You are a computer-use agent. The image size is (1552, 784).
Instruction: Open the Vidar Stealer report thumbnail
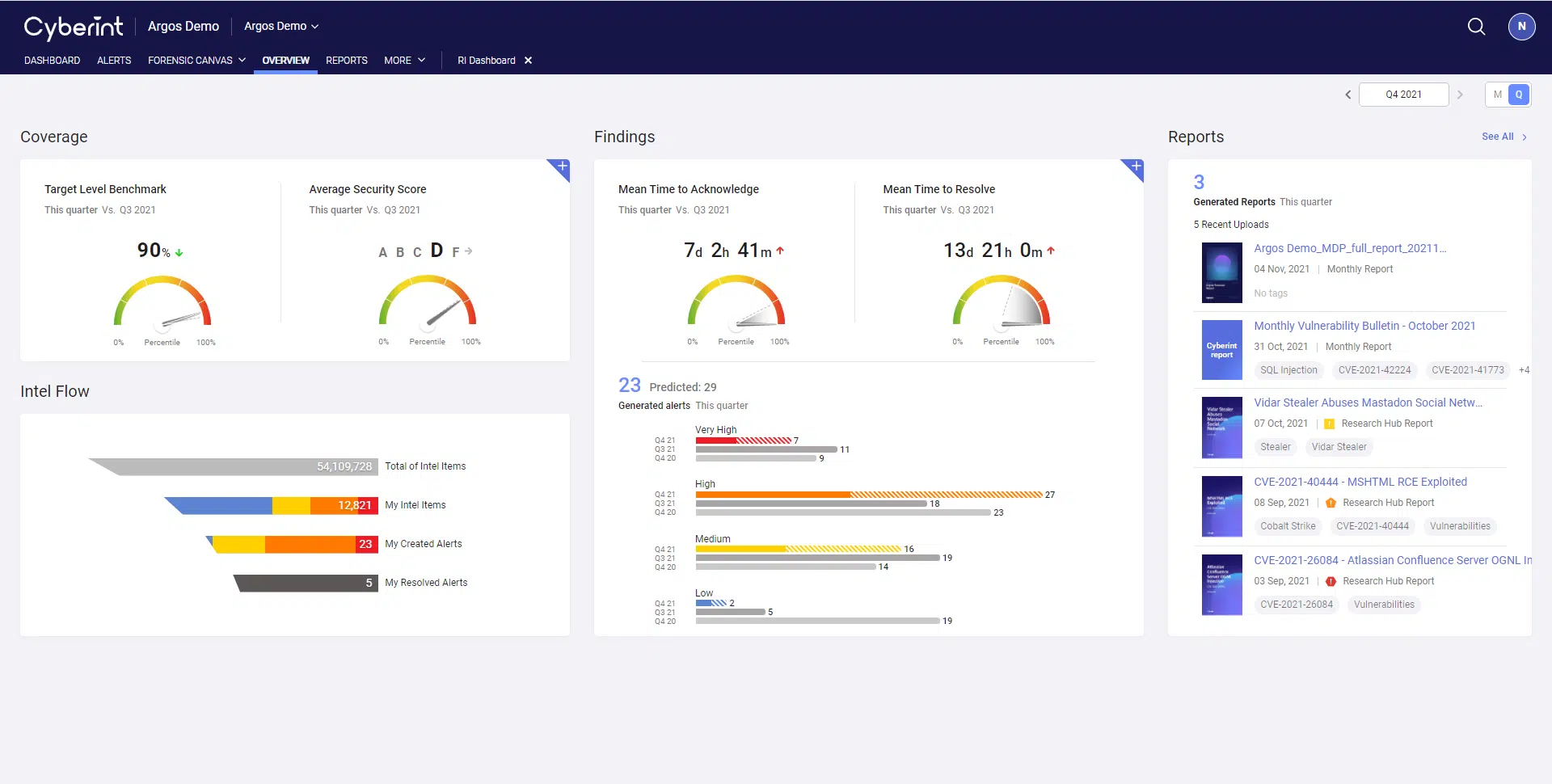pos(1221,427)
